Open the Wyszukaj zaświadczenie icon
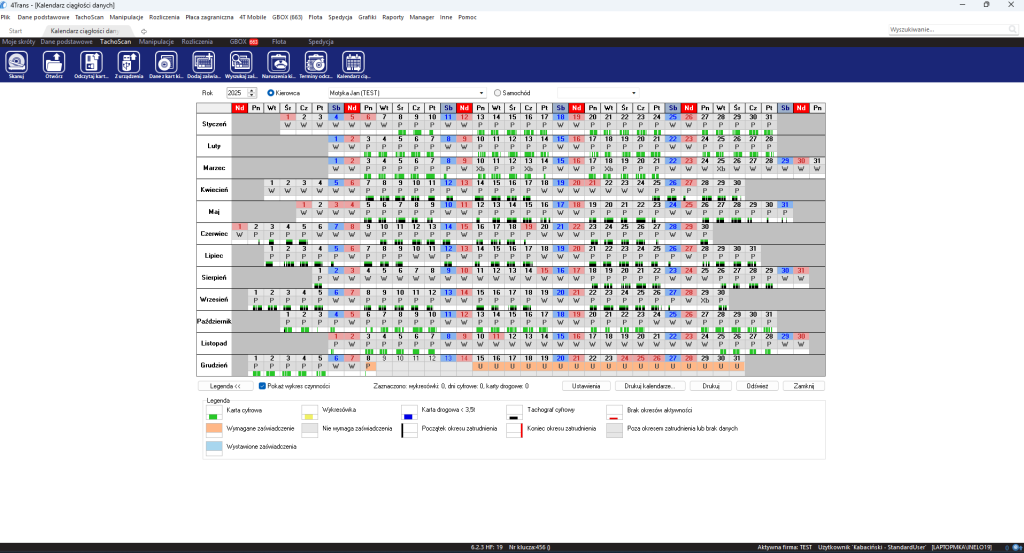This screenshot has height=553, width=1024. [x=241, y=65]
